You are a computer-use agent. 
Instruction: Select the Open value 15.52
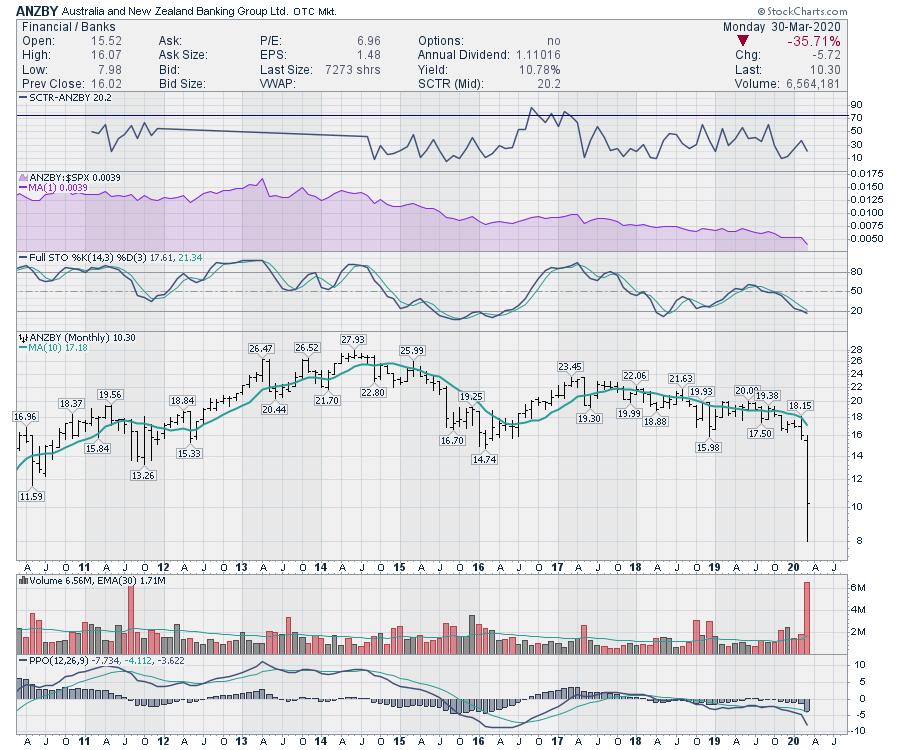coord(106,41)
